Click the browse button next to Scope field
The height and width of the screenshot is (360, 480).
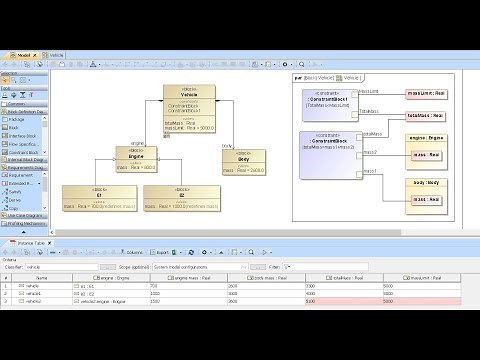tap(258, 267)
